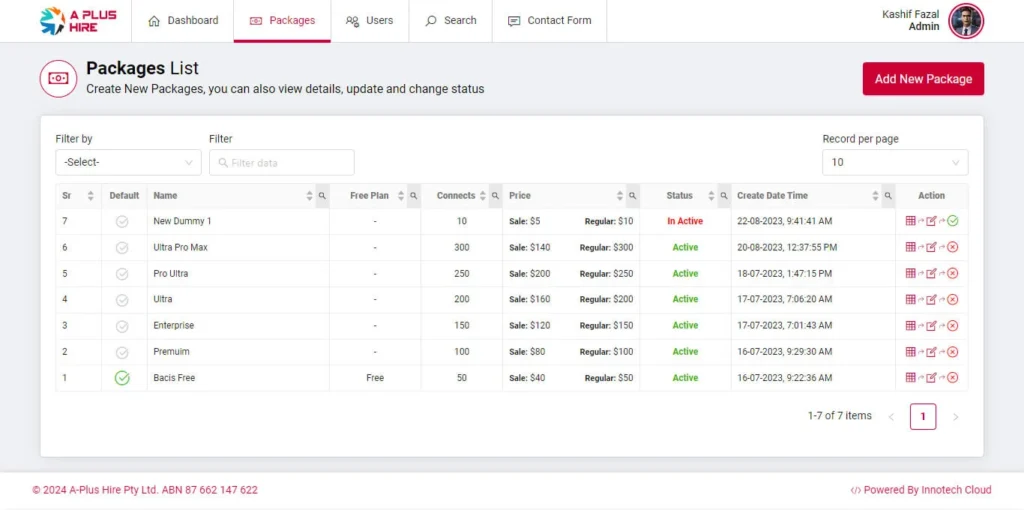This screenshot has height=510, width=1024.
Task: Click the search icon in Status column header
Action: 724,196
